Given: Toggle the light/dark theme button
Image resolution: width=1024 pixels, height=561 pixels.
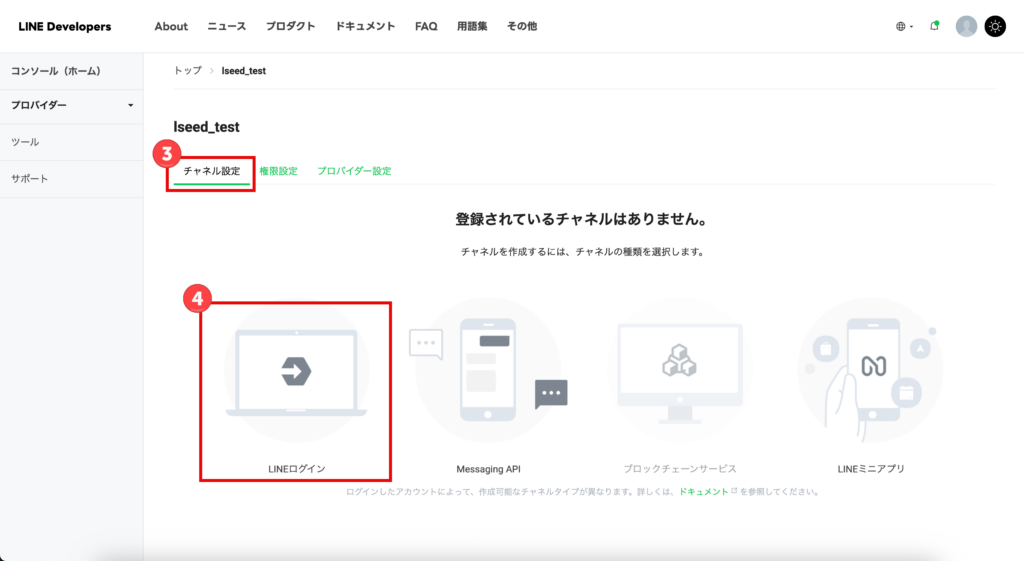Looking at the screenshot, I should point(995,27).
